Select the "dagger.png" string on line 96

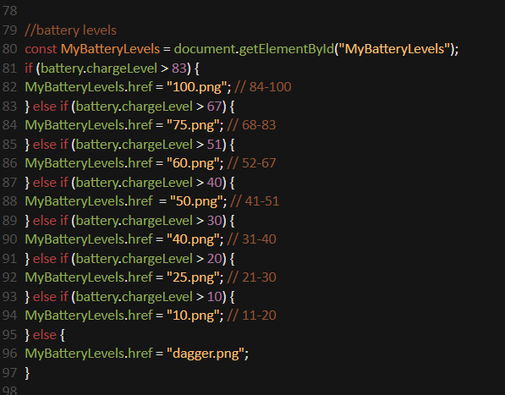pyautogui.click(x=206, y=353)
